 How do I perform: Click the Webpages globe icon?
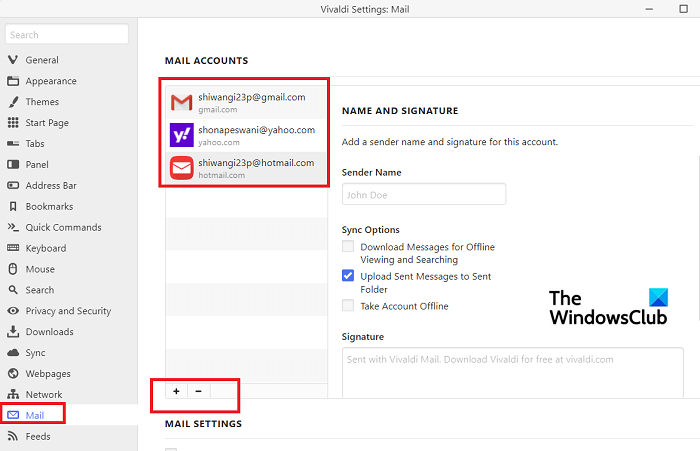13,373
